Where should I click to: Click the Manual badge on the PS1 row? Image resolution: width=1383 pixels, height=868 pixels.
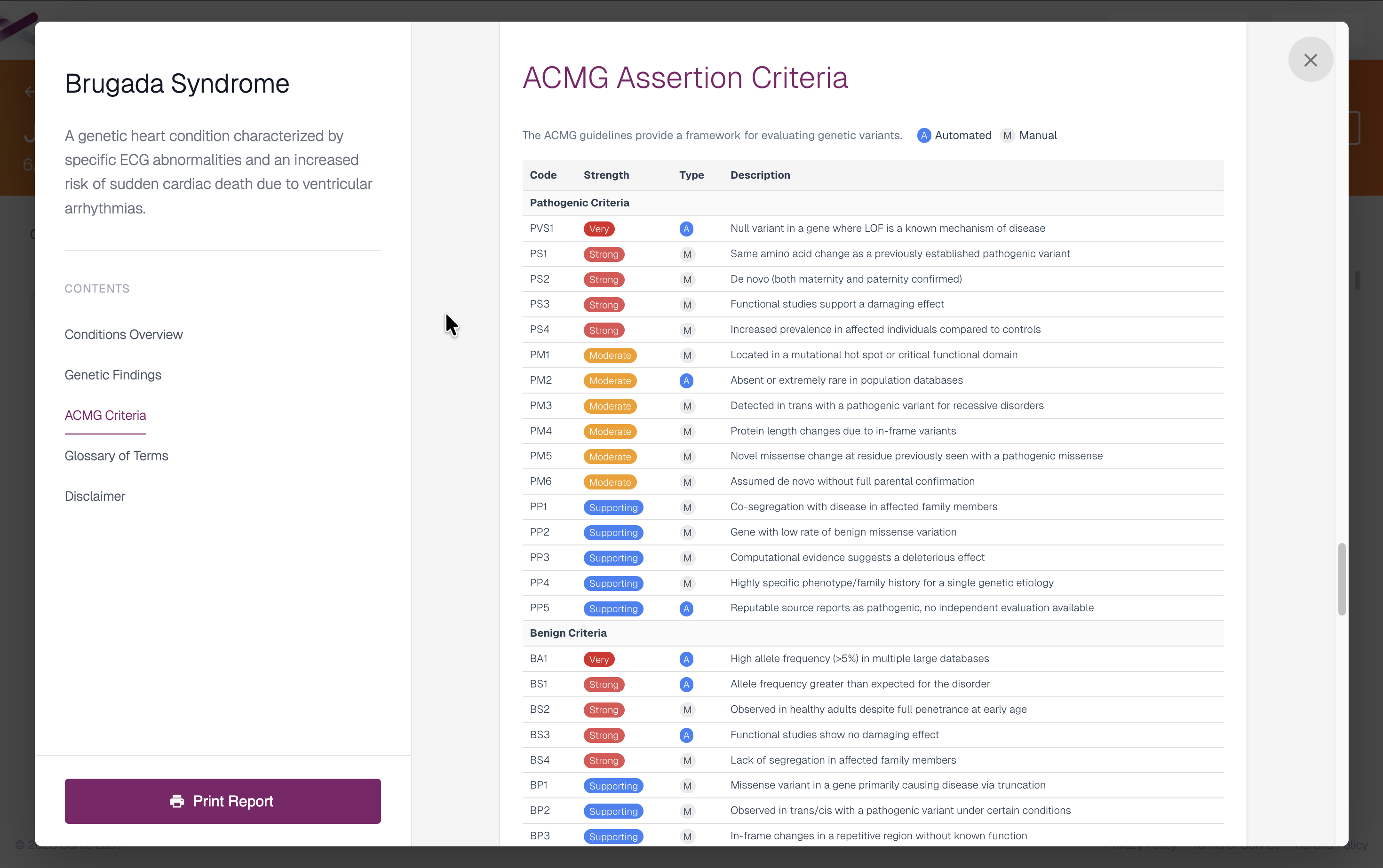tap(687, 254)
